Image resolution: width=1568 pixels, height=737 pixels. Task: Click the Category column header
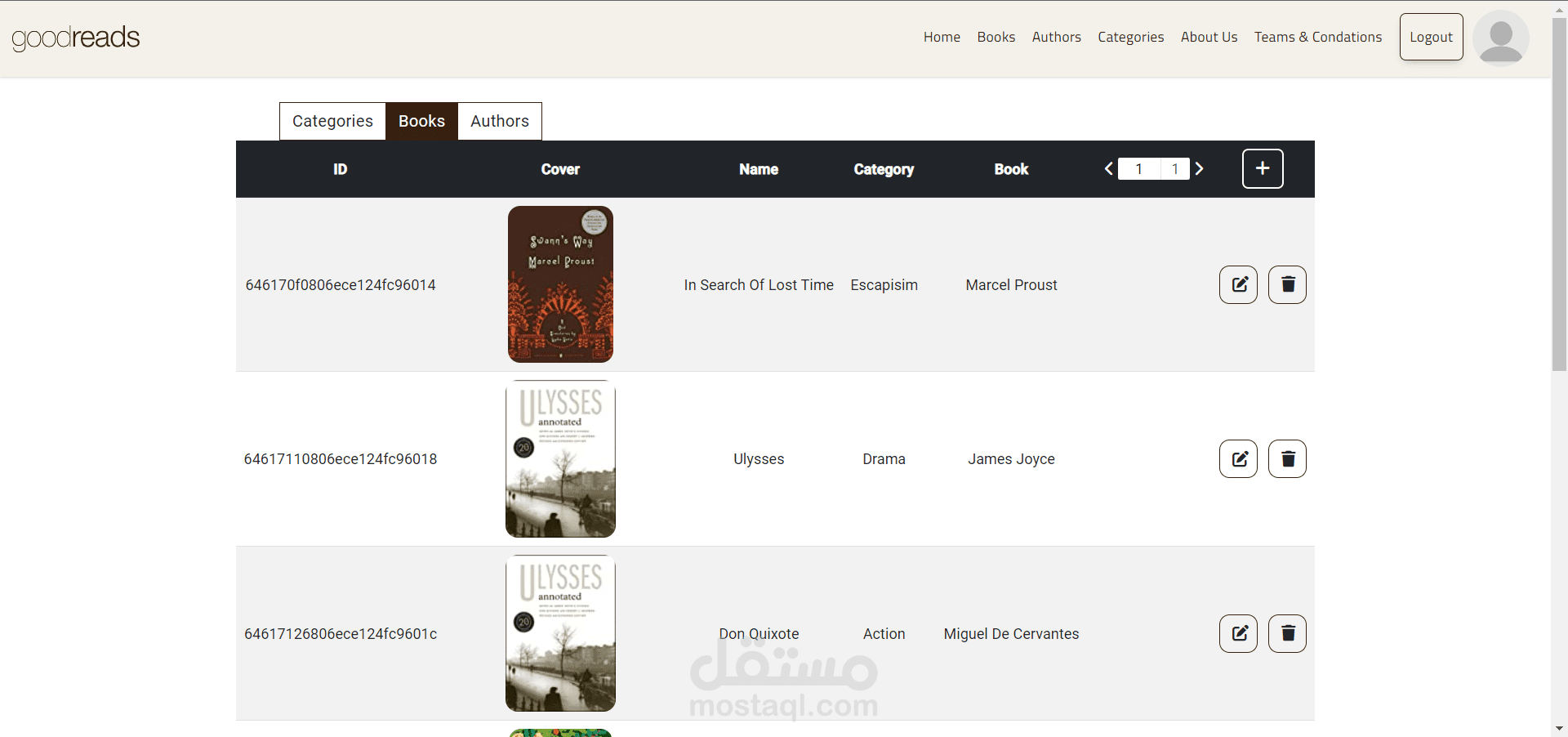point(884,169)
